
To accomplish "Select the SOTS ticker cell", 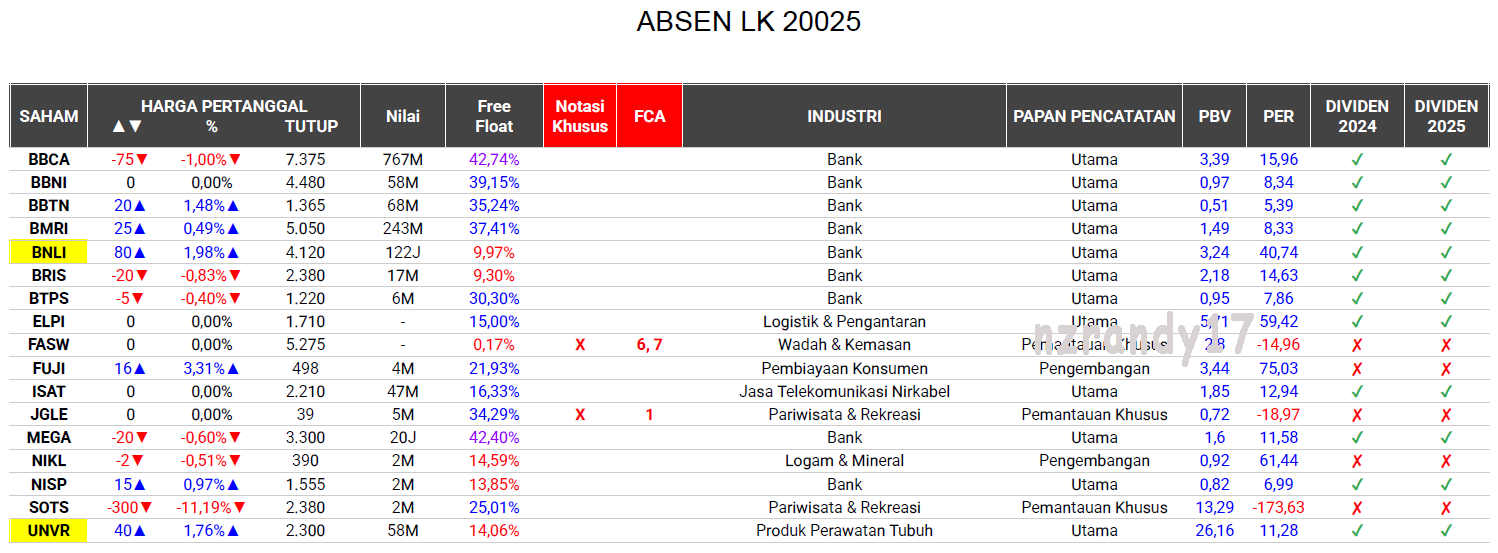I will pos(49,508).
